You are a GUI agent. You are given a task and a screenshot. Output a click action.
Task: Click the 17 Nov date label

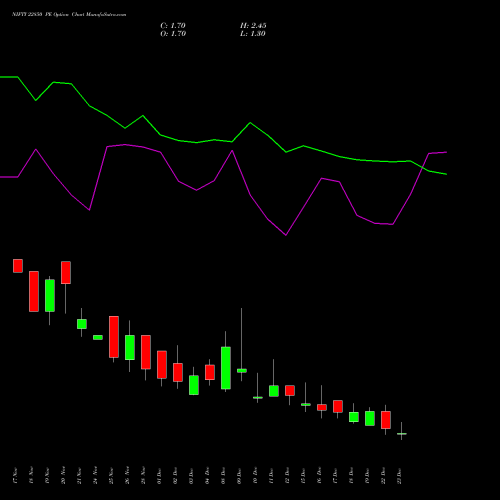pyautogui.click(x=15, y=476)
